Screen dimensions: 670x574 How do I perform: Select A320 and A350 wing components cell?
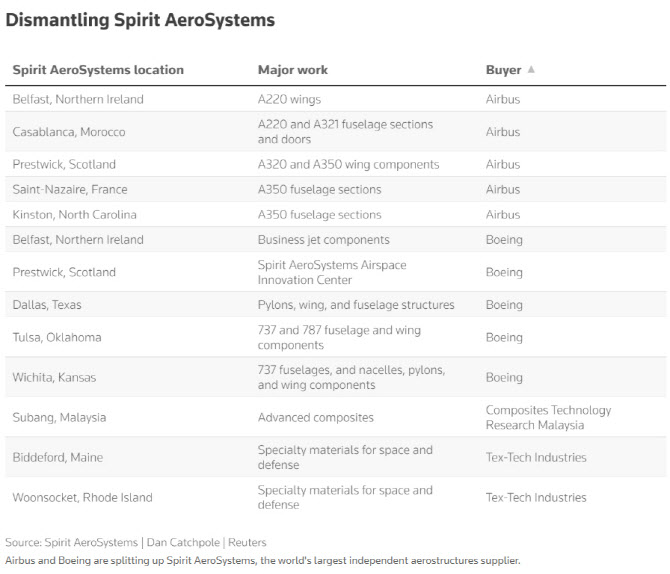[x=348, y=164]
